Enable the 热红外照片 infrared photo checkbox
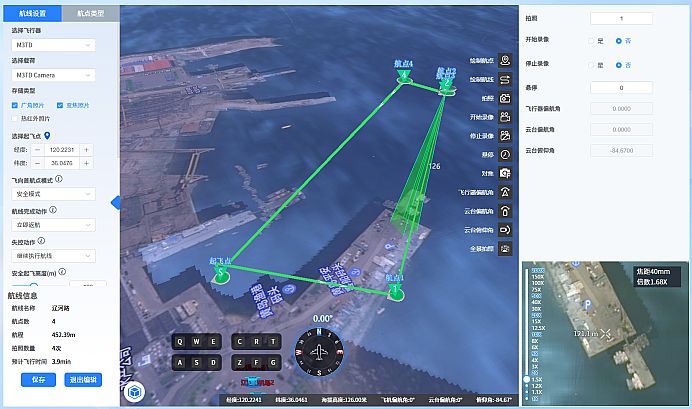Viewport: 692px width, 409px height. pos(15,118)
